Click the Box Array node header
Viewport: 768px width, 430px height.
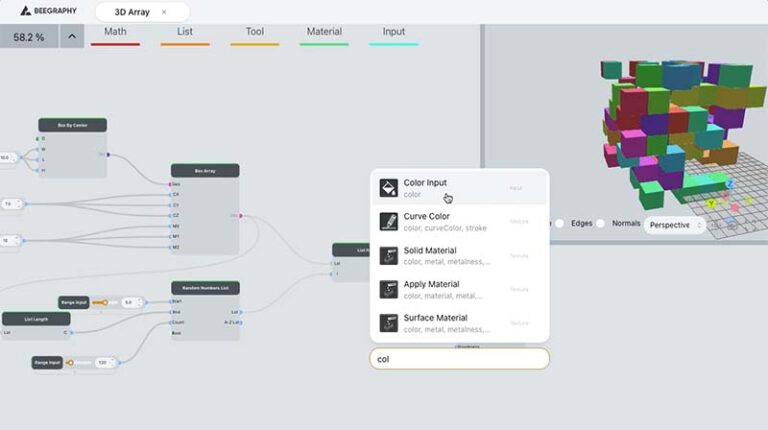(x=204, y=171)
